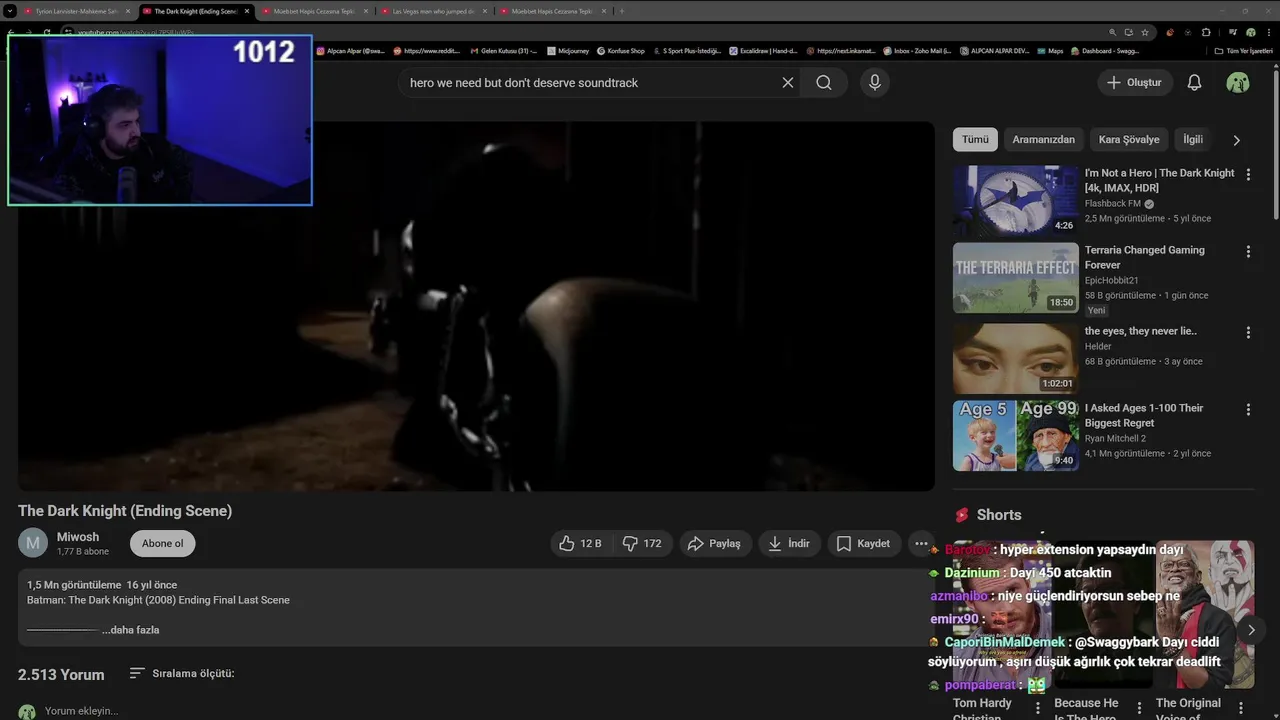This screenshot has width=1280, height=720.
Task: Click the Yorum ekleyin comment field
Action: coord(82,711)
